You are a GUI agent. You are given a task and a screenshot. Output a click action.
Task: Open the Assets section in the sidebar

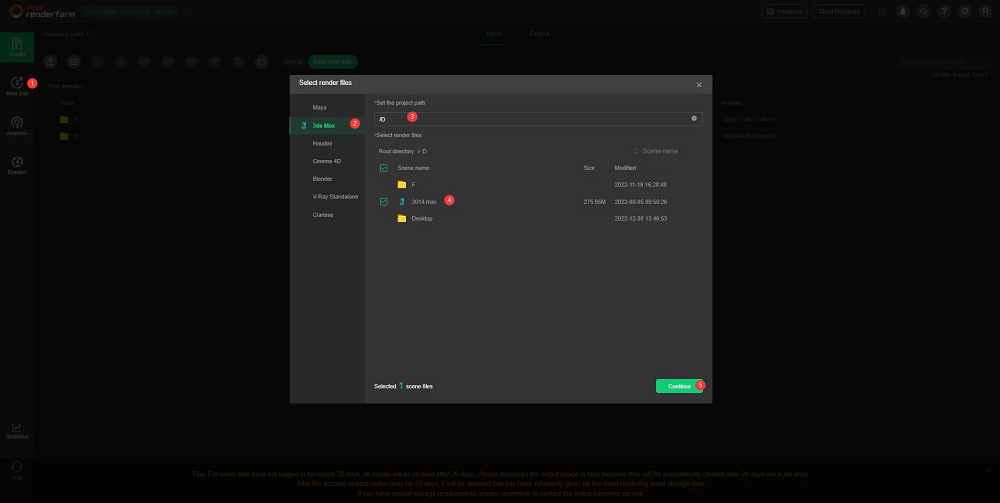(17, 47)
